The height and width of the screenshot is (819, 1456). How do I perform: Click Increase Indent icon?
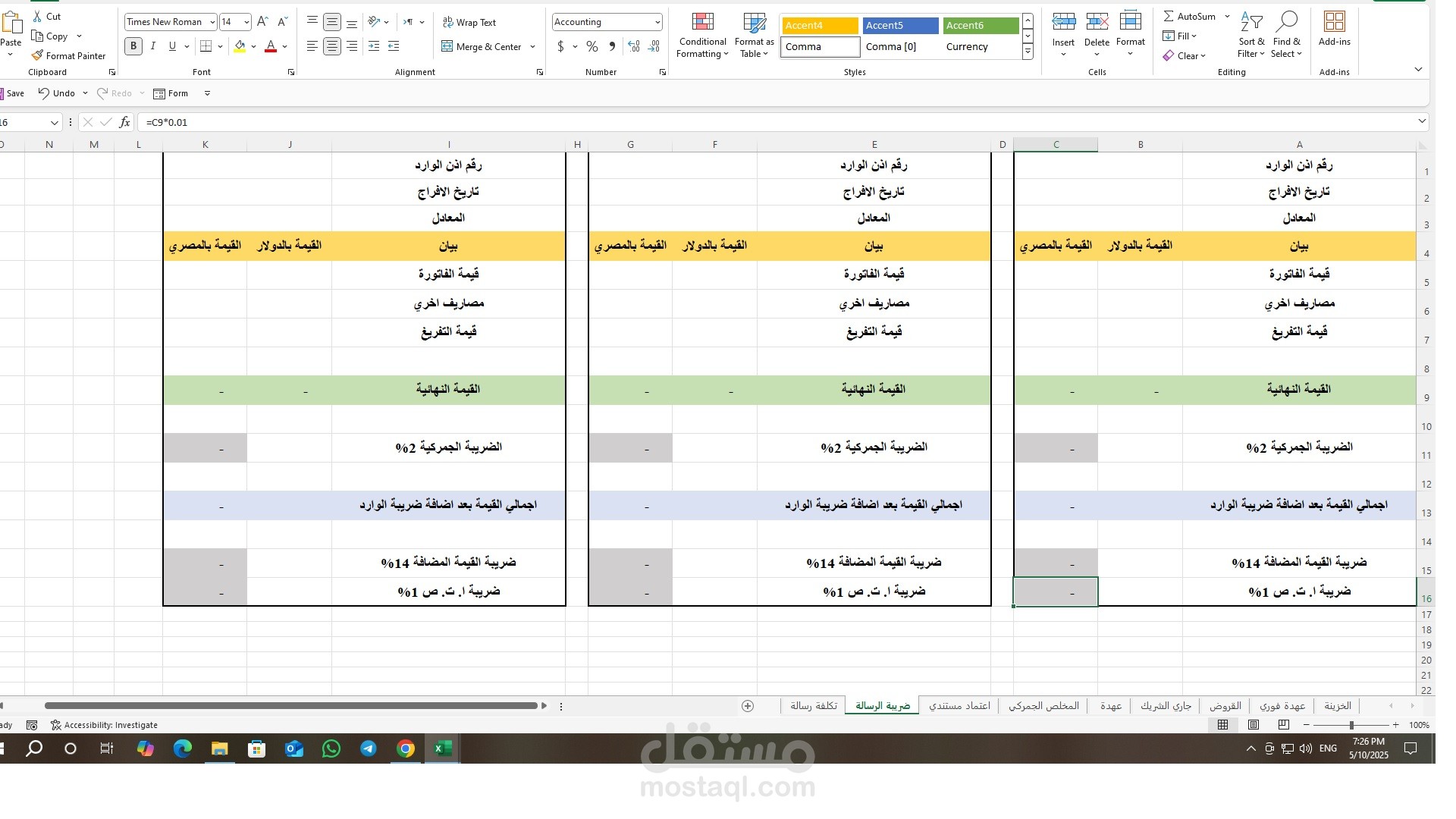pyautogui.click(x=394, y=46)
